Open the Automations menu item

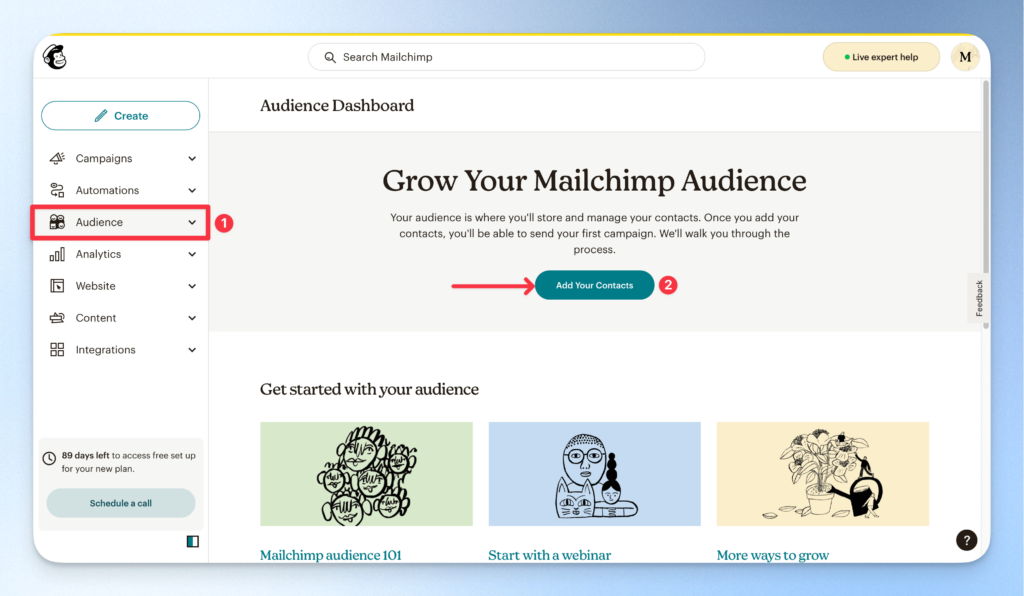(121, 190)
